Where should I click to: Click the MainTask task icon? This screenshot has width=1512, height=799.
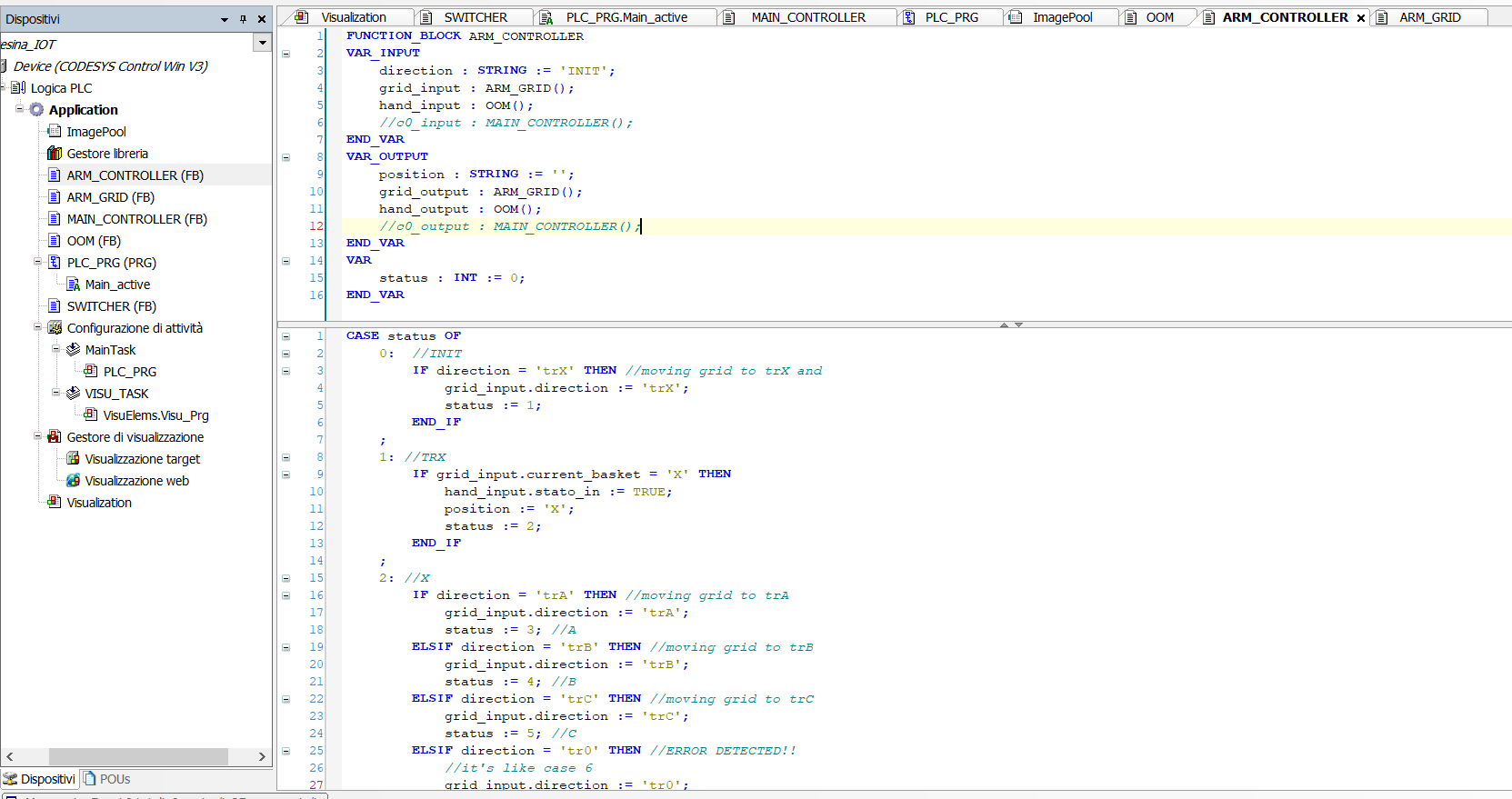73,350
